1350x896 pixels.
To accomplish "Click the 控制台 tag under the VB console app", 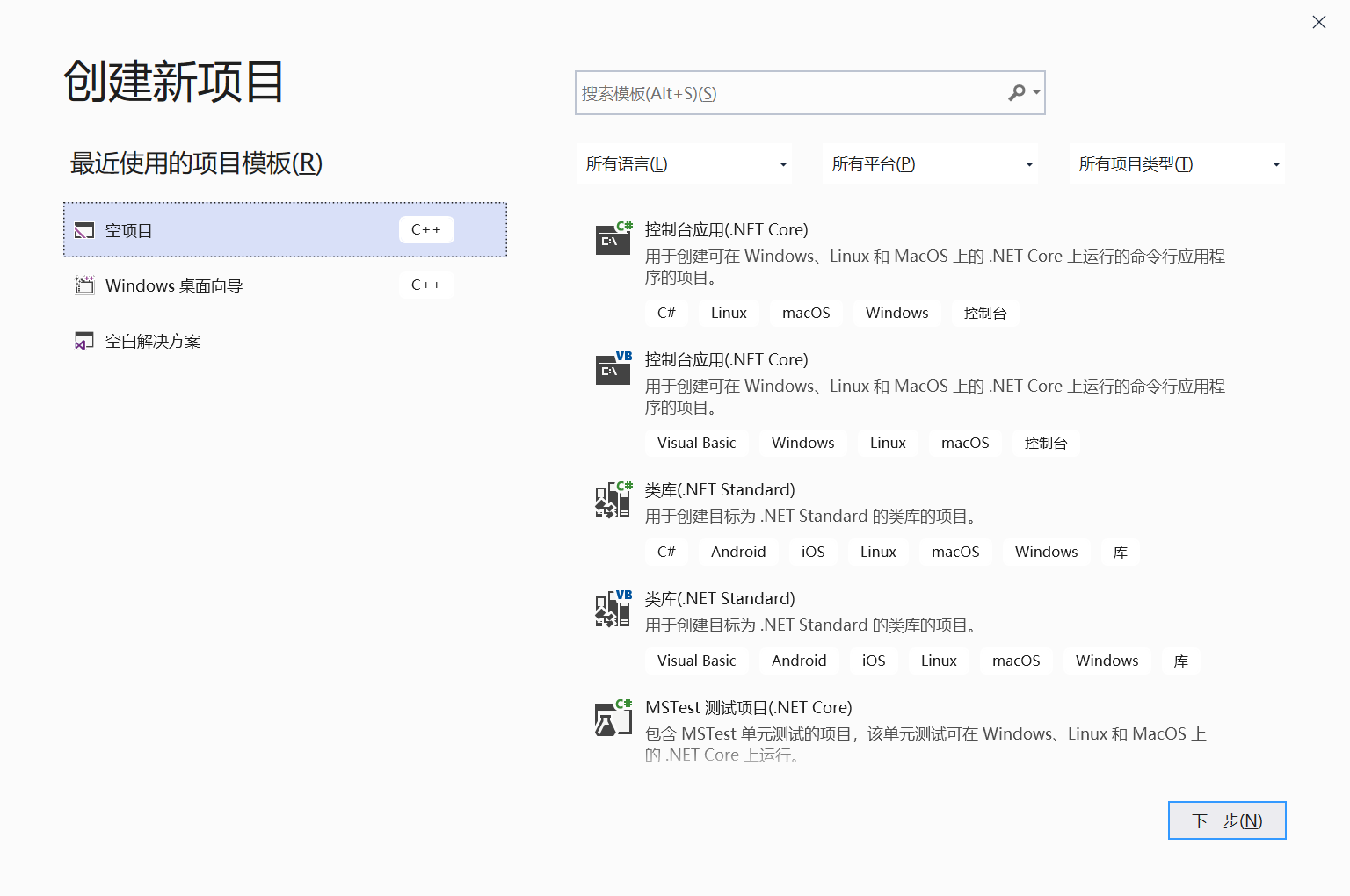I will [x=1046, y=443].
